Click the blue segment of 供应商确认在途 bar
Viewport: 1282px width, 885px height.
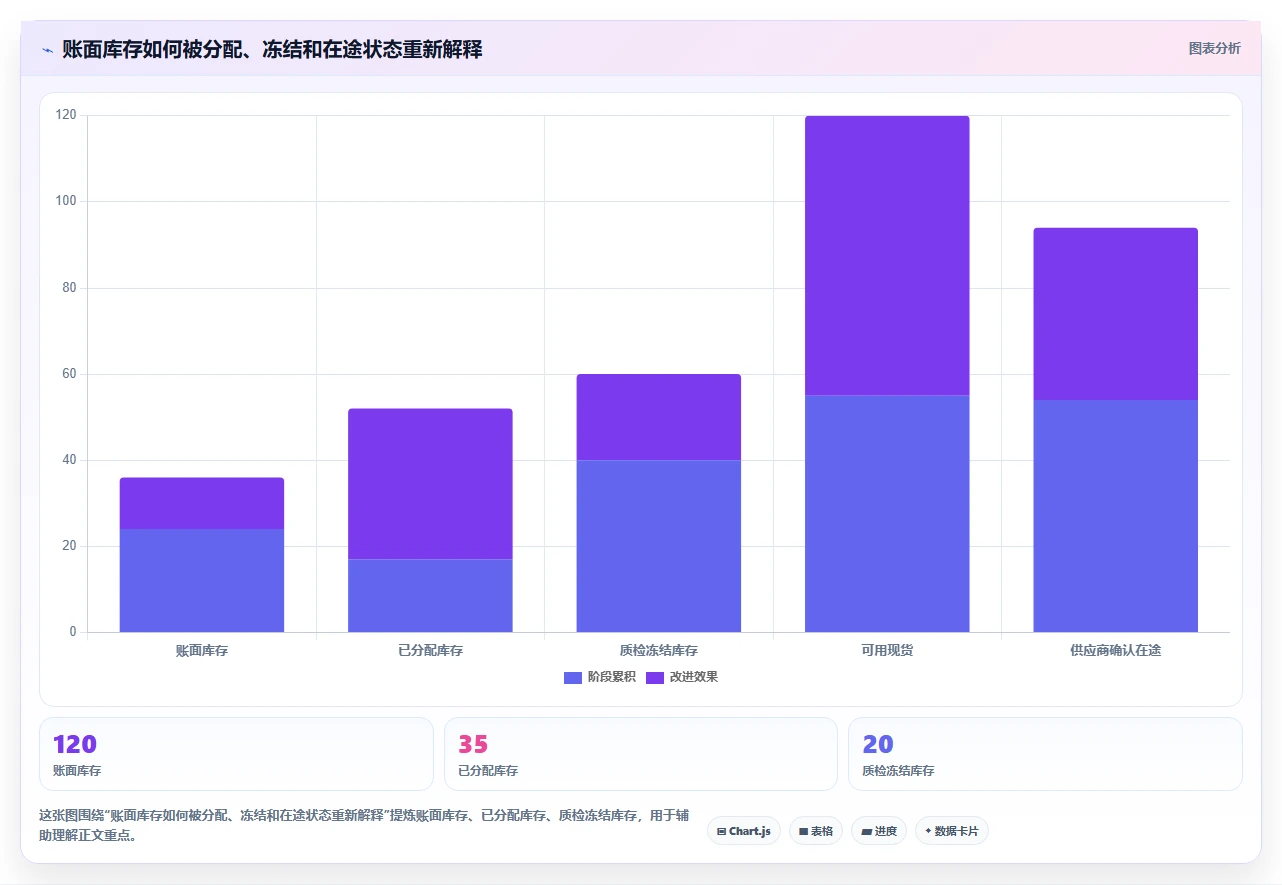coord(1115,516)
